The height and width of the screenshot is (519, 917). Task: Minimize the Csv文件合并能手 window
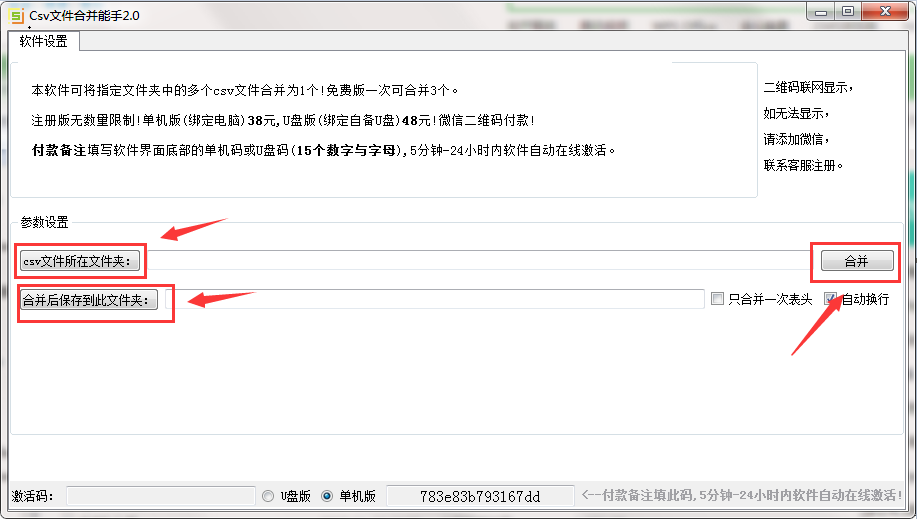(821, 12)
